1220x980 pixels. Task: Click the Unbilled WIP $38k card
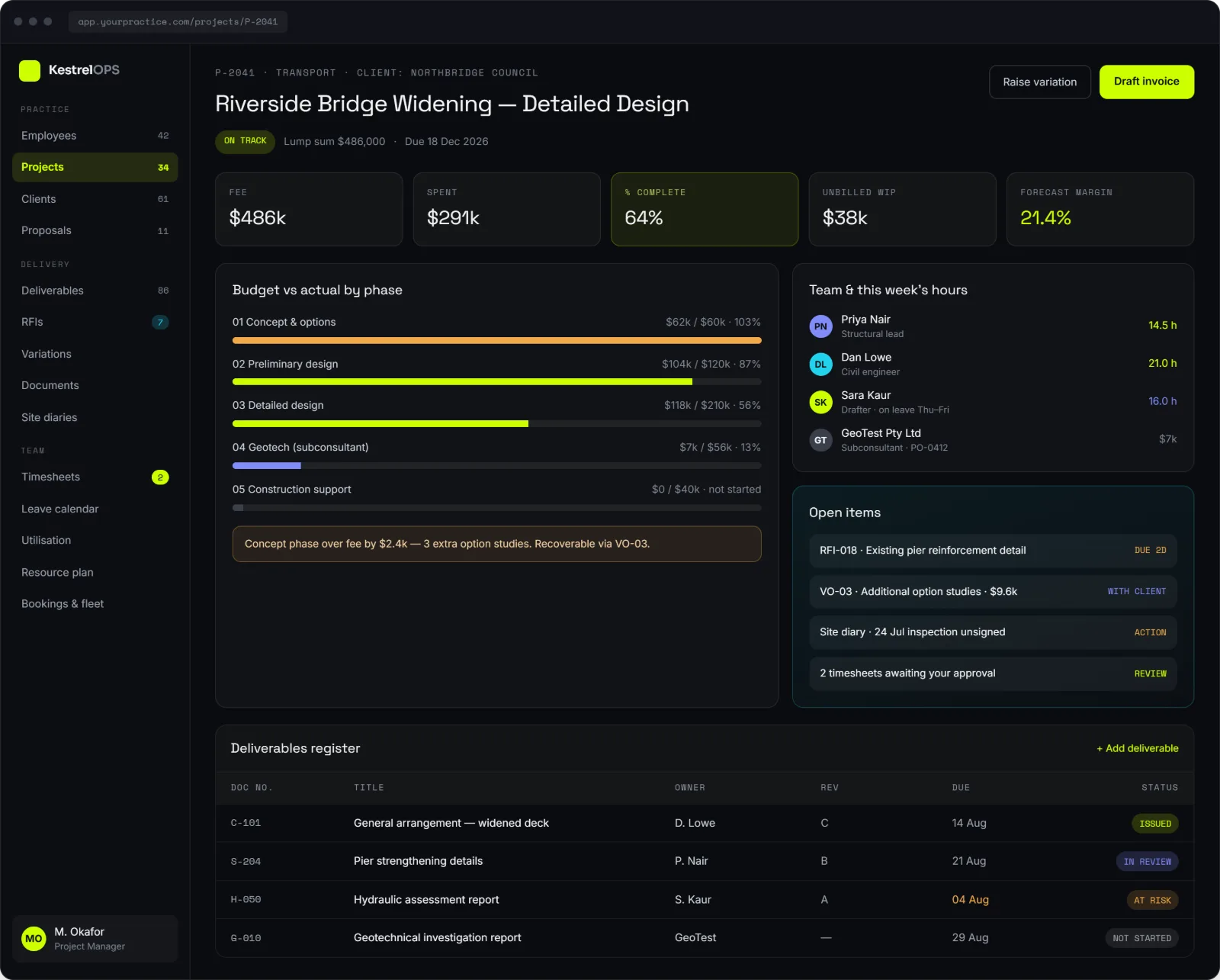pyautogui.click(x=902, y=209)
